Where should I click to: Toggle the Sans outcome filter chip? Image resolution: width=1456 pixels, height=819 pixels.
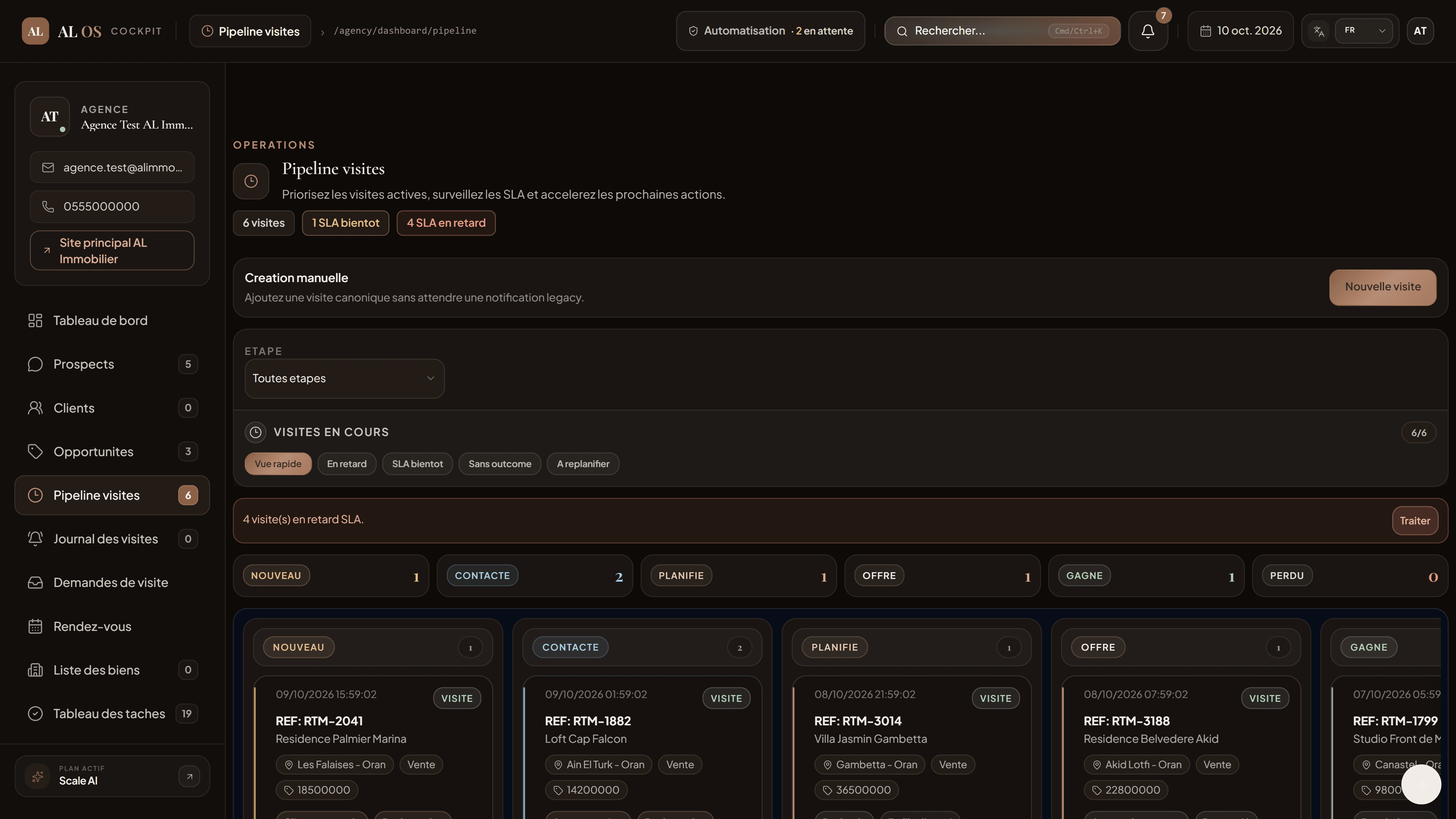[x=500, y=464]
